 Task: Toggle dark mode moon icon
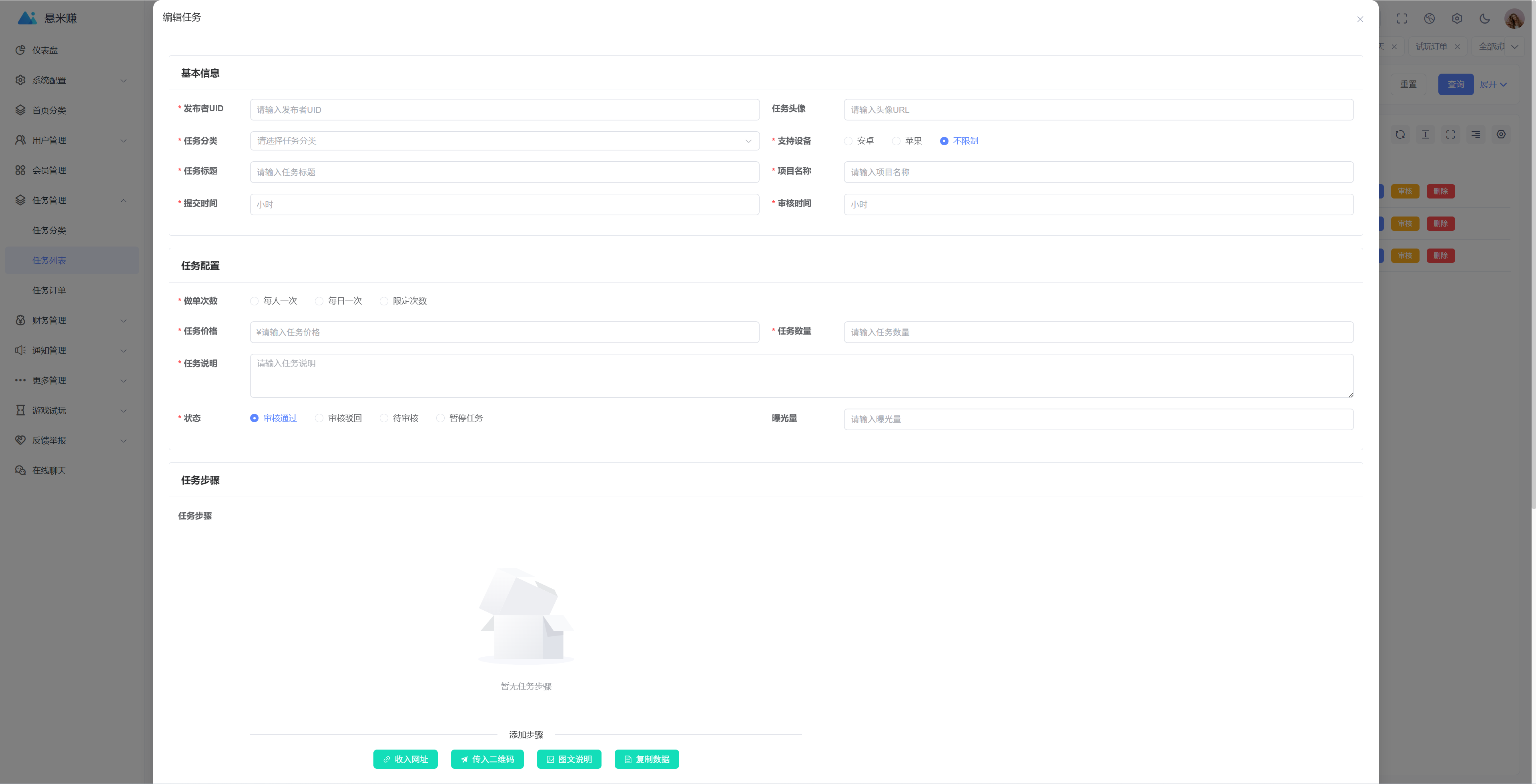coord(1484,18)
